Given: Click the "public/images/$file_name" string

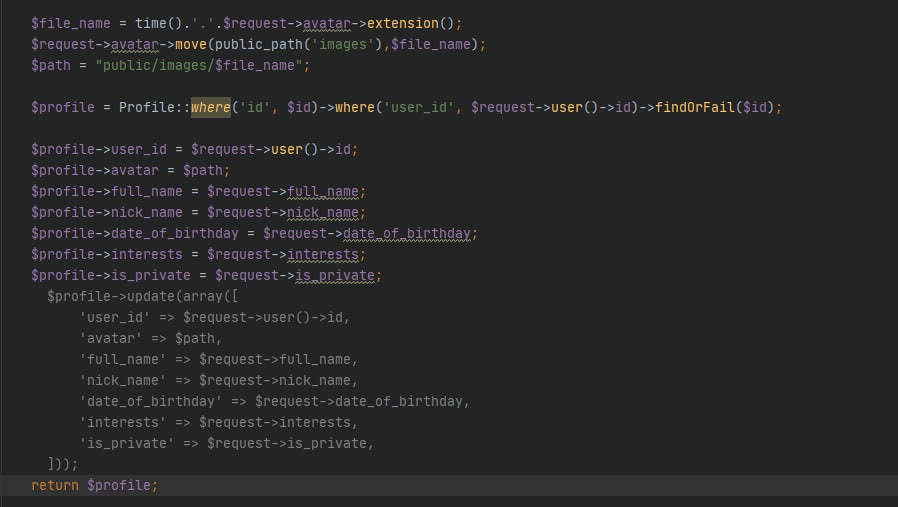Looking at the screenshot, I should coord(199,65).
